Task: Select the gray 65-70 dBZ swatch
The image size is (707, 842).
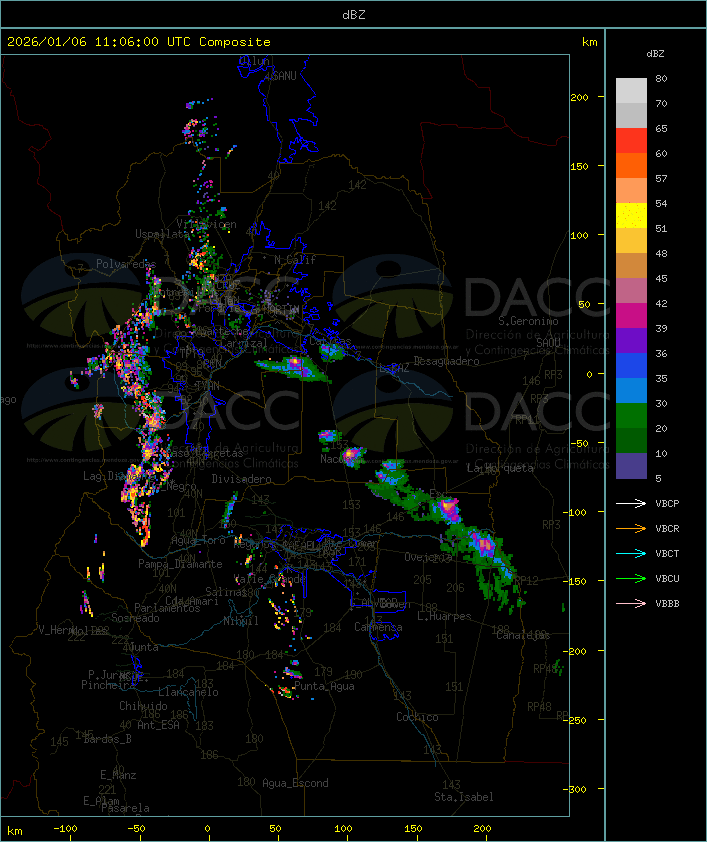Action: (x=631, y=115)
